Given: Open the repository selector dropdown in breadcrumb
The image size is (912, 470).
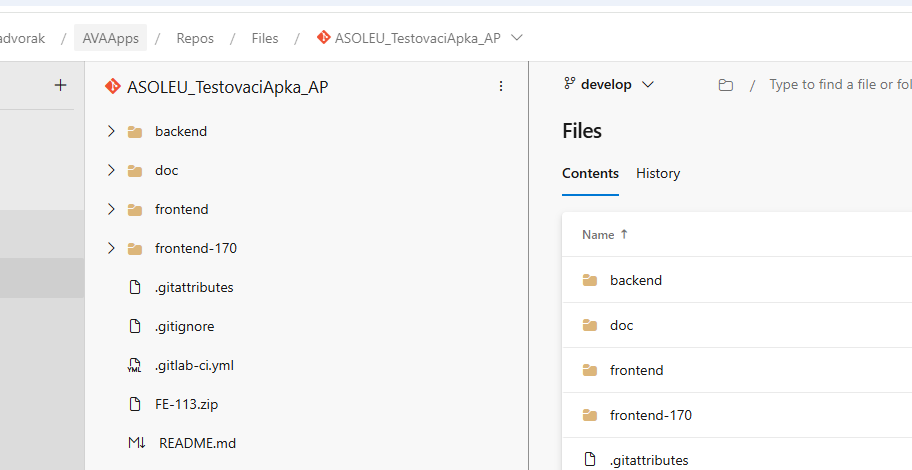Looking at the screenshot, I should click(516, 38).
